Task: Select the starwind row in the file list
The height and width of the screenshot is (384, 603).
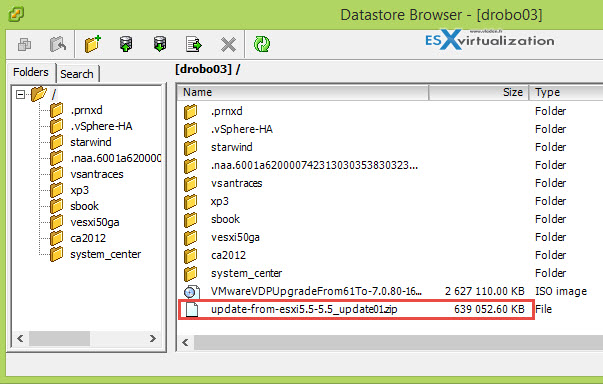Action: pos(390,148)
